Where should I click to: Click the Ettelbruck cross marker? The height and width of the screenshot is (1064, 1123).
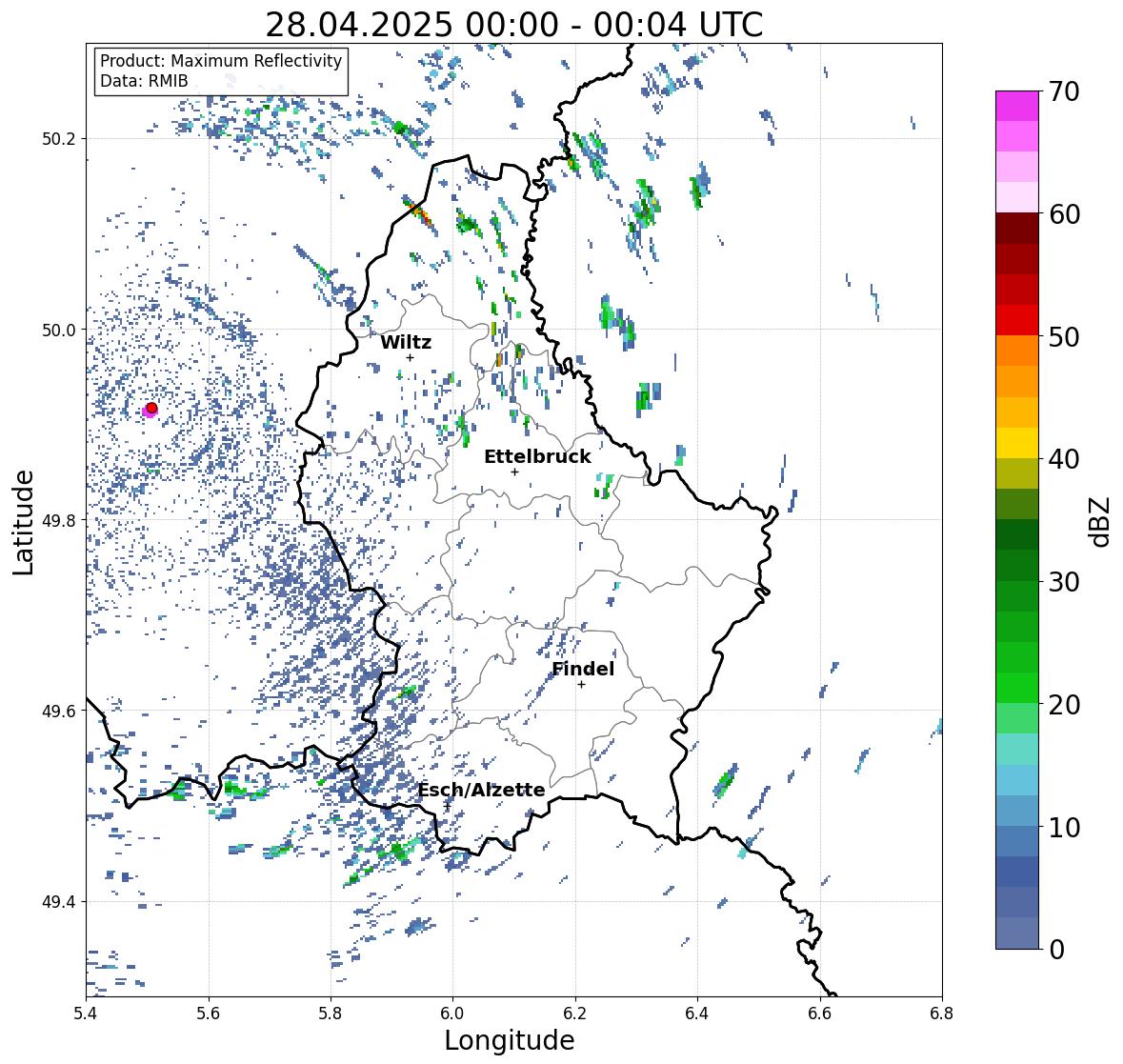coord(514,472)
